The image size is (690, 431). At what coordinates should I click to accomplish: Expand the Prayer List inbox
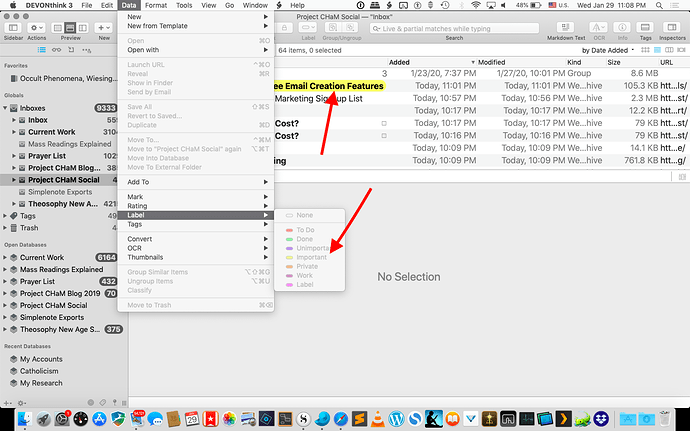14,156
